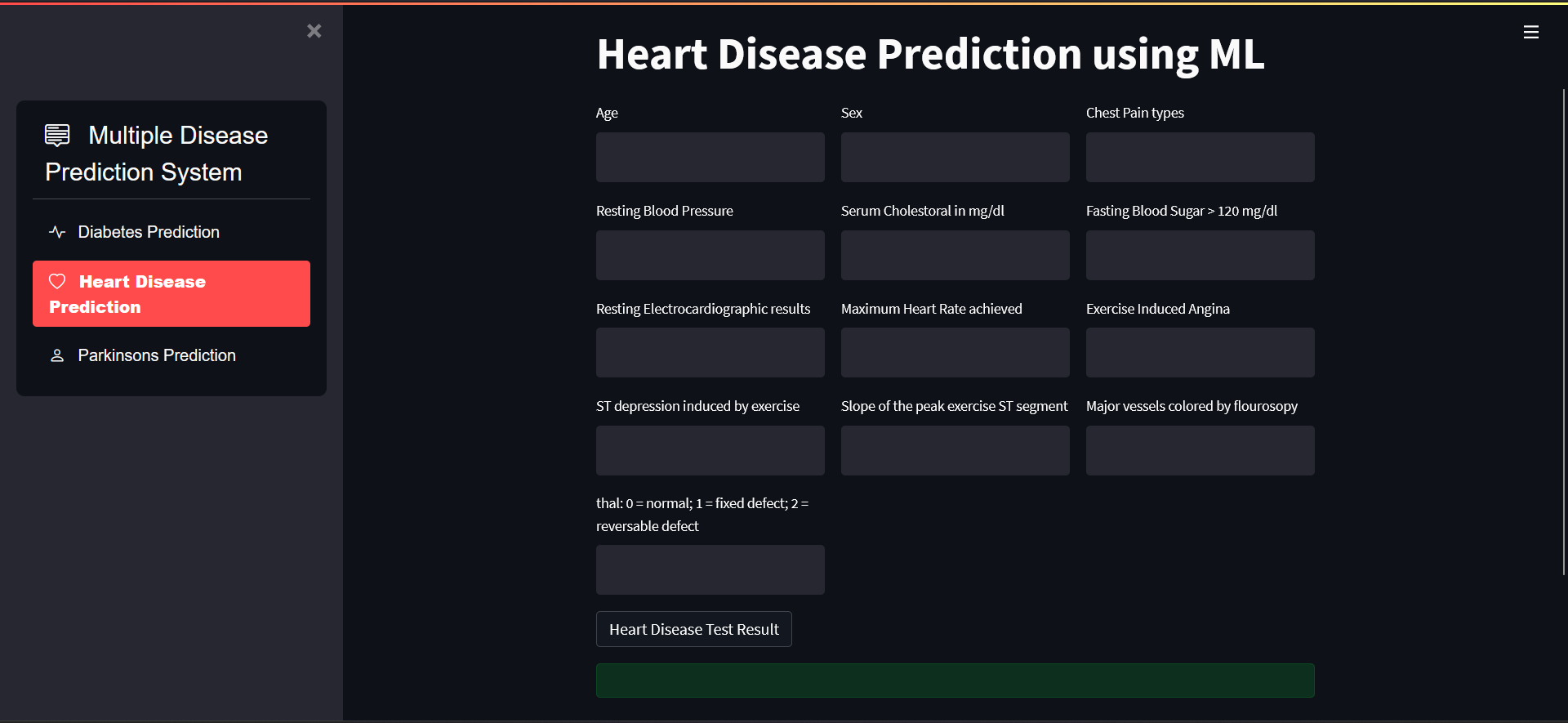The height and width of the screenshot is (723, 1568).
Task: Click the book icon beside Multiple Disease Prediction System
Action: pos(56,134)
